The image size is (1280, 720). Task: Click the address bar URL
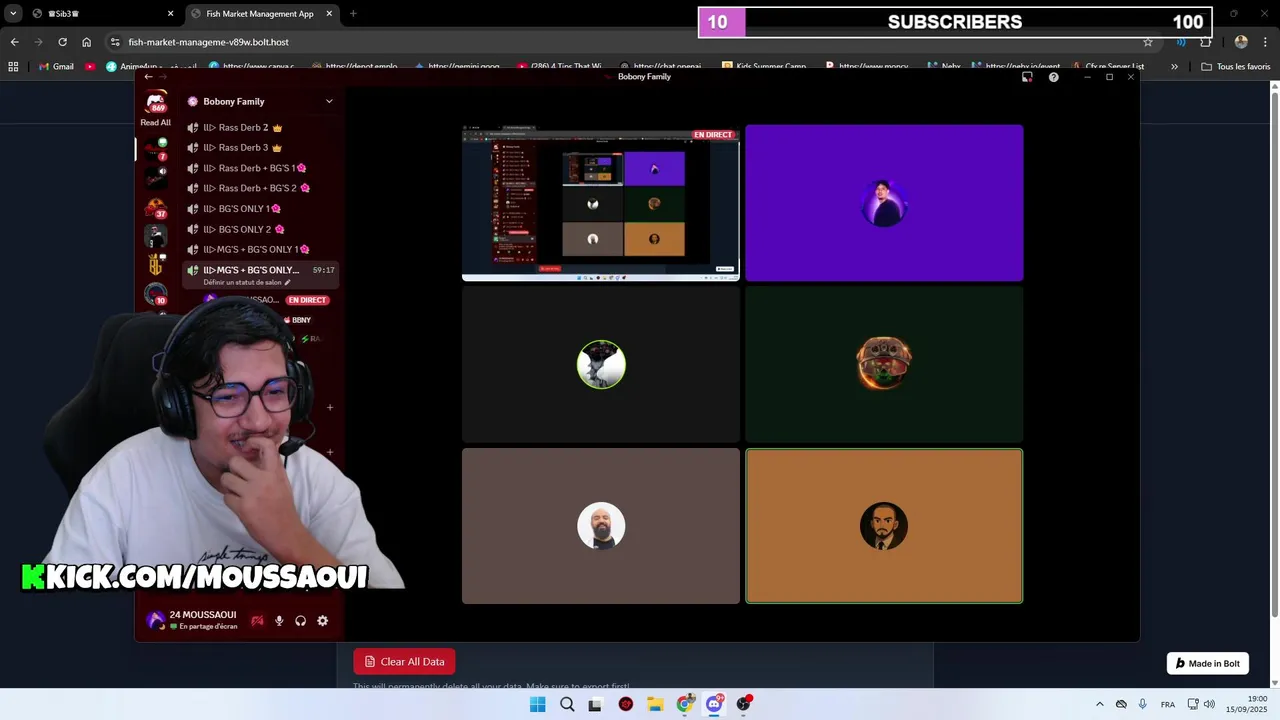click(x=208, y=42)
